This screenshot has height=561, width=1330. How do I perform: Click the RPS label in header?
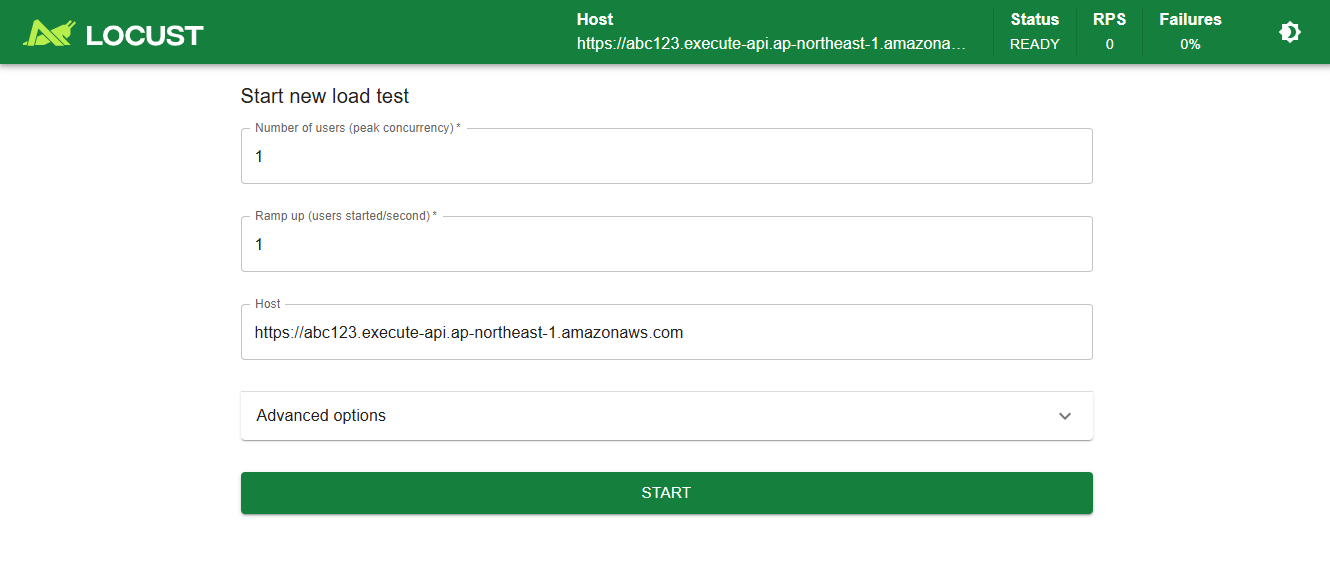[x=1109, y=19]
